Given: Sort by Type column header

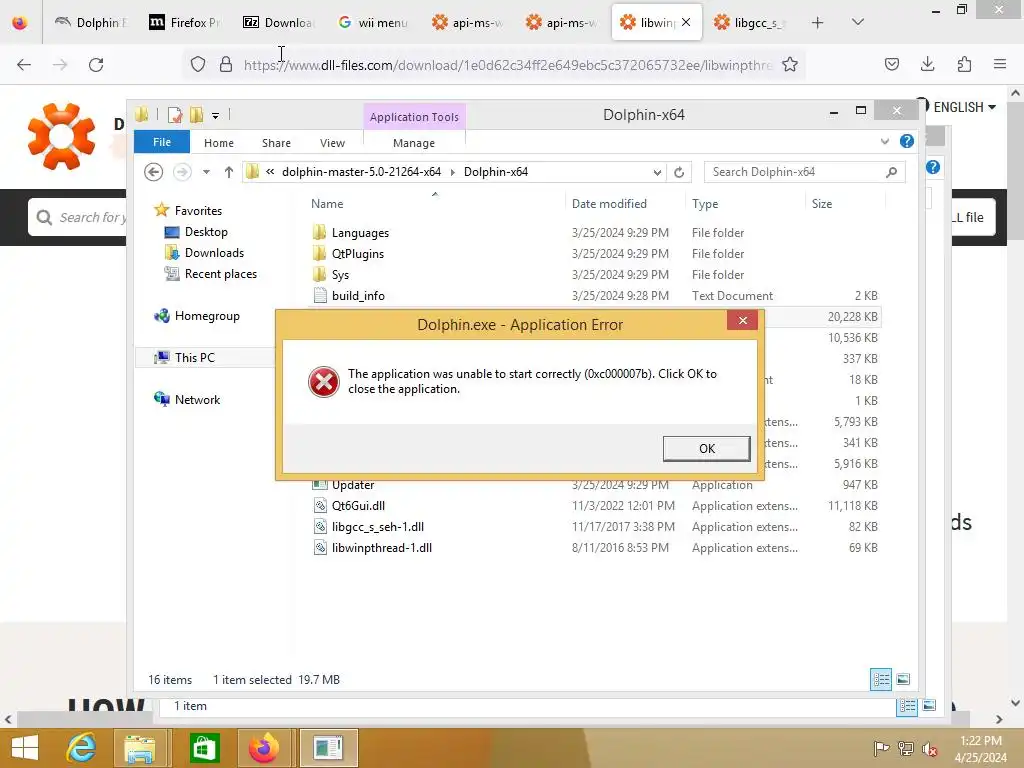Looking at the screenshot, I should point(705,204).
